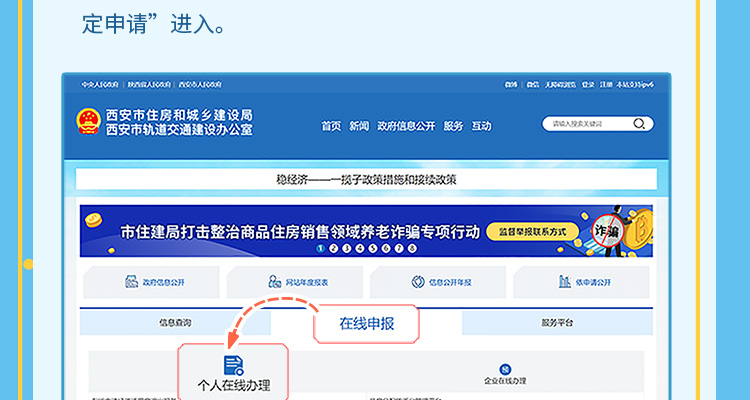Open the 微博 link
This screenshot has width=750, height=400.
coord(511,85)
